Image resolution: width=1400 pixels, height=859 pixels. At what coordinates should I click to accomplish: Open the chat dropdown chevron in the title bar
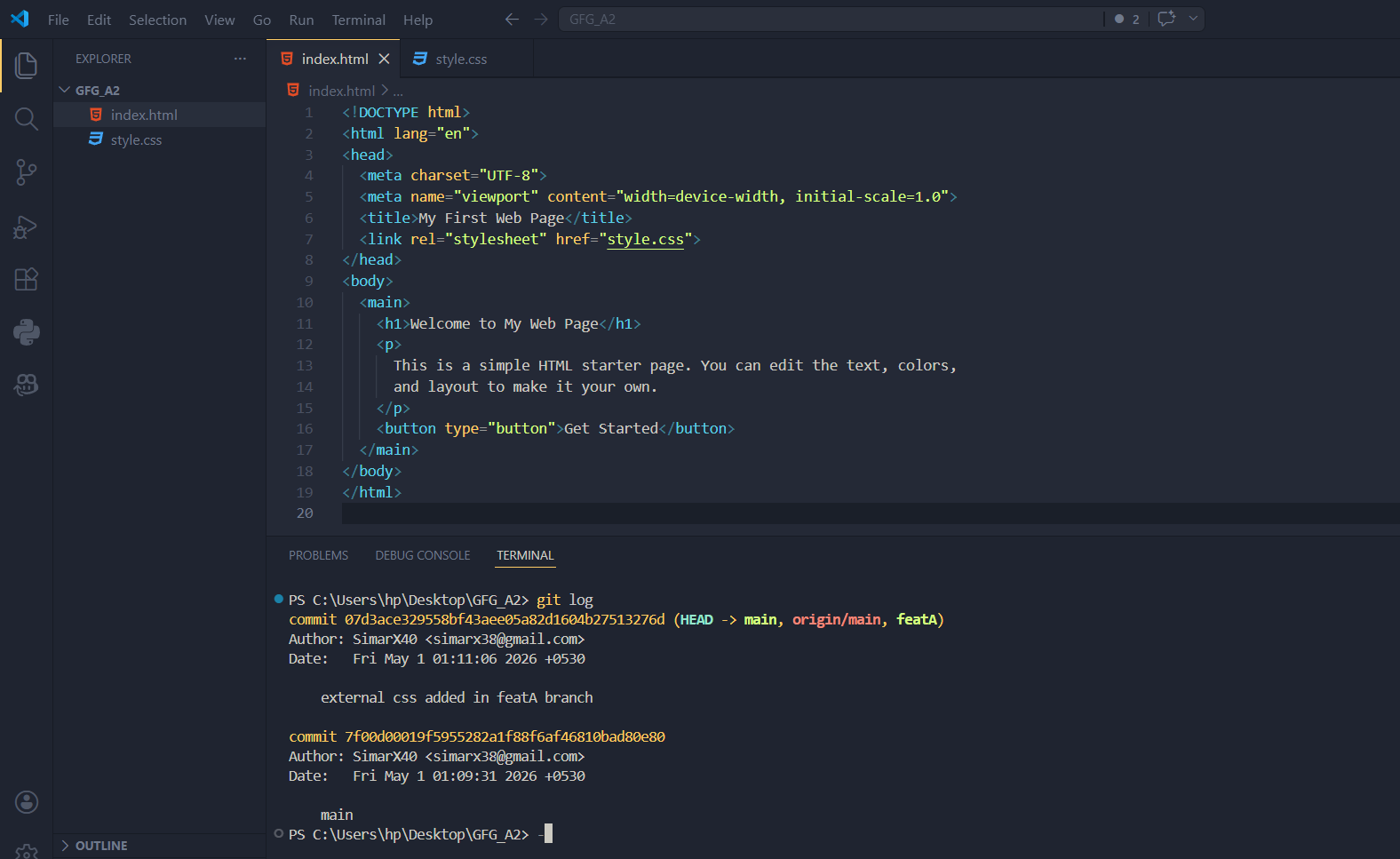(x=1193, y=19)
